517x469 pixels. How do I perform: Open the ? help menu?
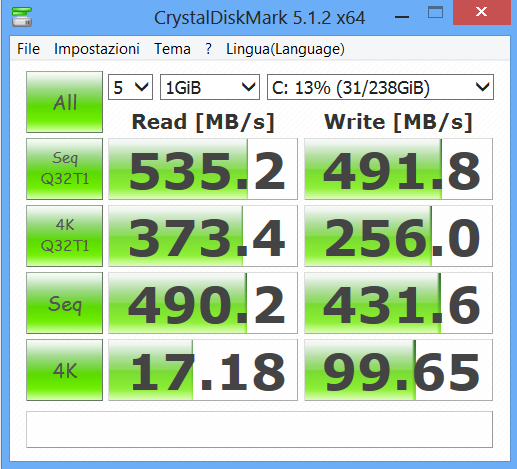click(x=209, y=49)
